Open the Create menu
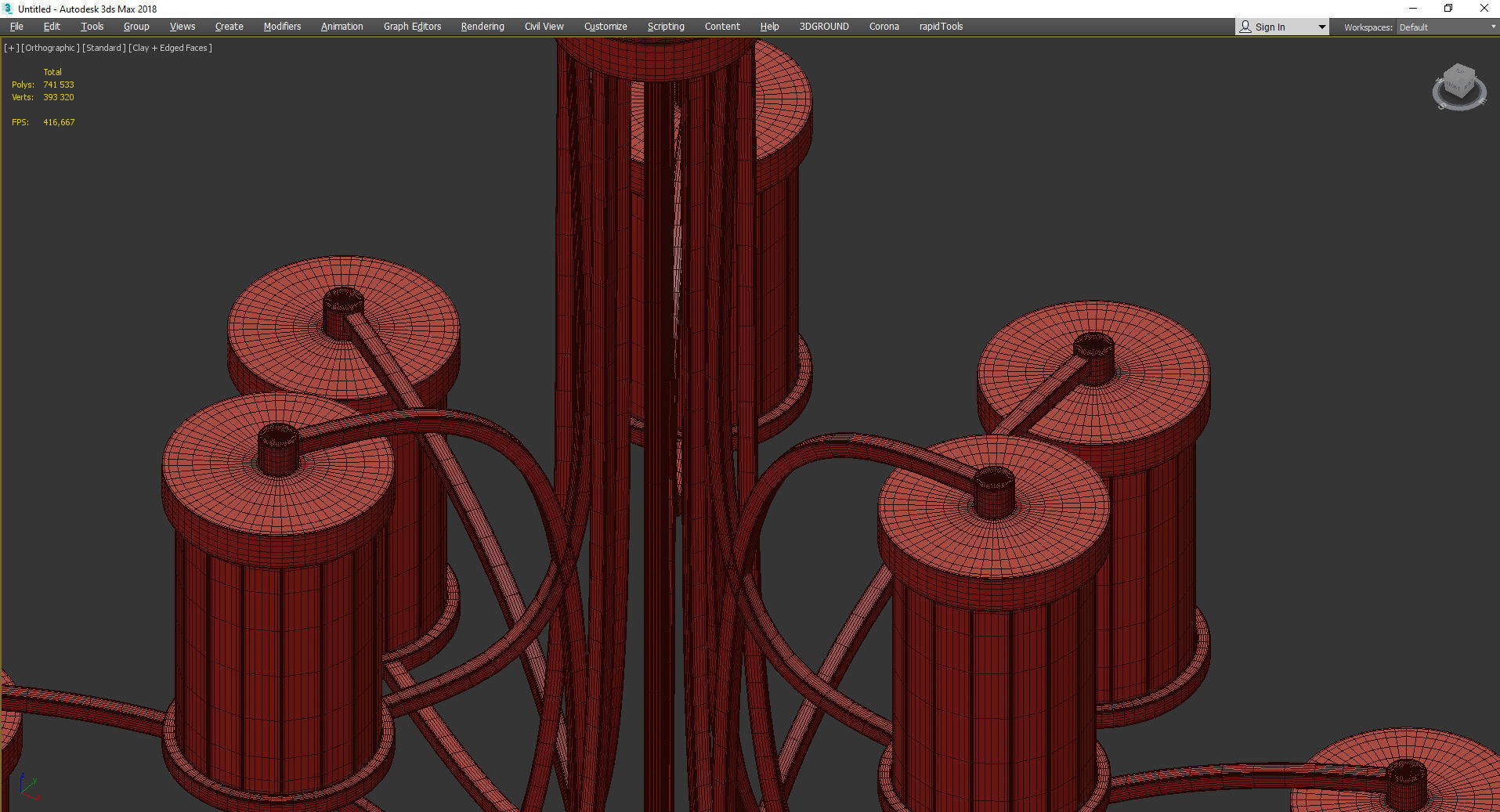The height and width of the screenshot is (812, 1500). point(230,27)
